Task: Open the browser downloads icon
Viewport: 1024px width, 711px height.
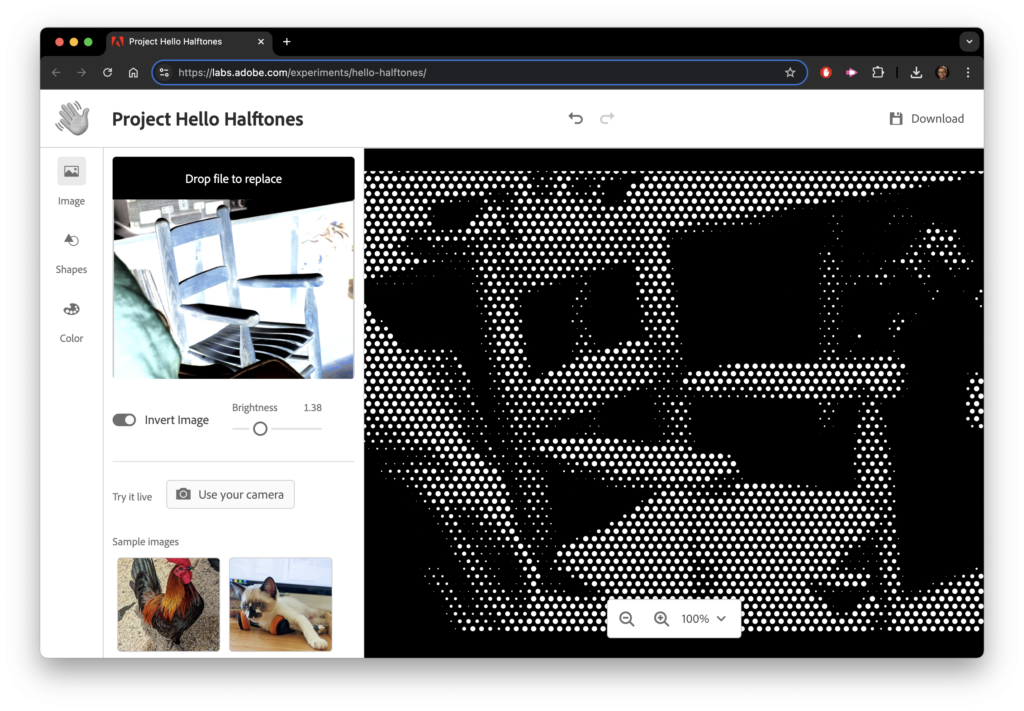Action: (916, 72)
